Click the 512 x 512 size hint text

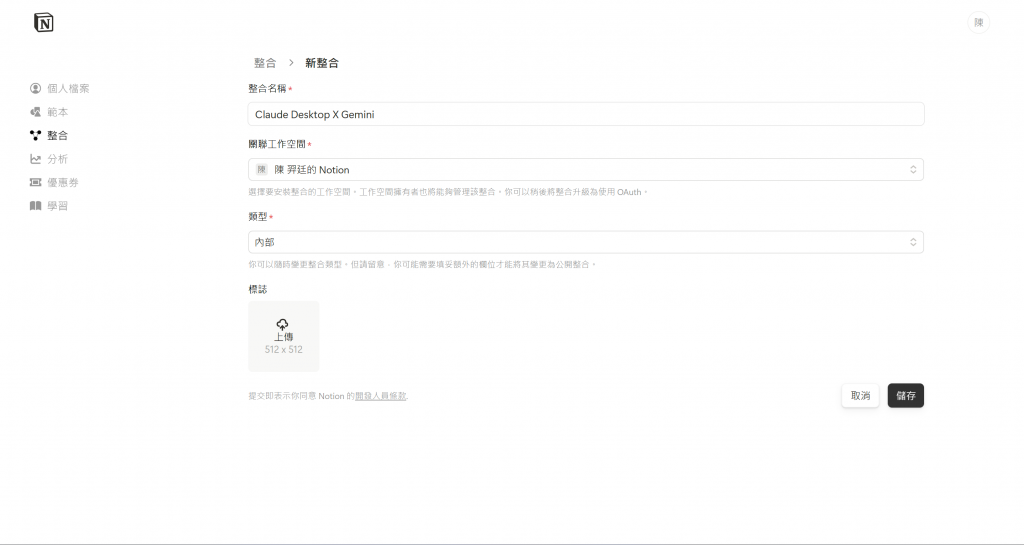pos(283,349)
